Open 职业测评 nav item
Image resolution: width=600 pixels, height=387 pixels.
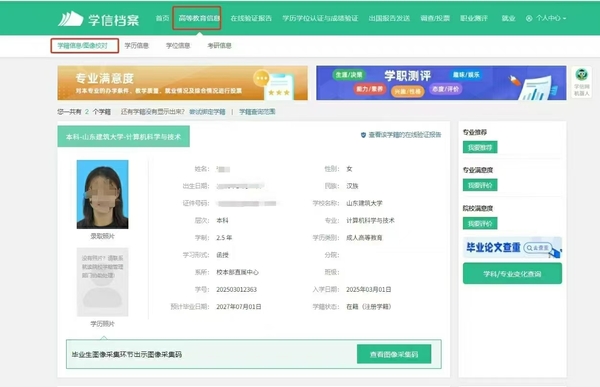coord(474,18)
